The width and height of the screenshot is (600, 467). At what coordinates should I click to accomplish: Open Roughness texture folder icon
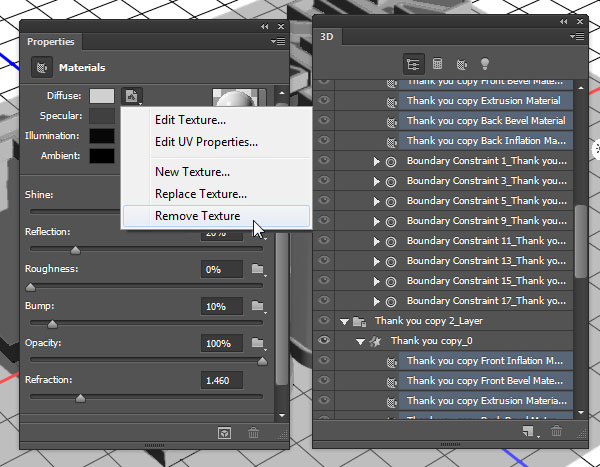pyautogui.click(x=258, y=269)
